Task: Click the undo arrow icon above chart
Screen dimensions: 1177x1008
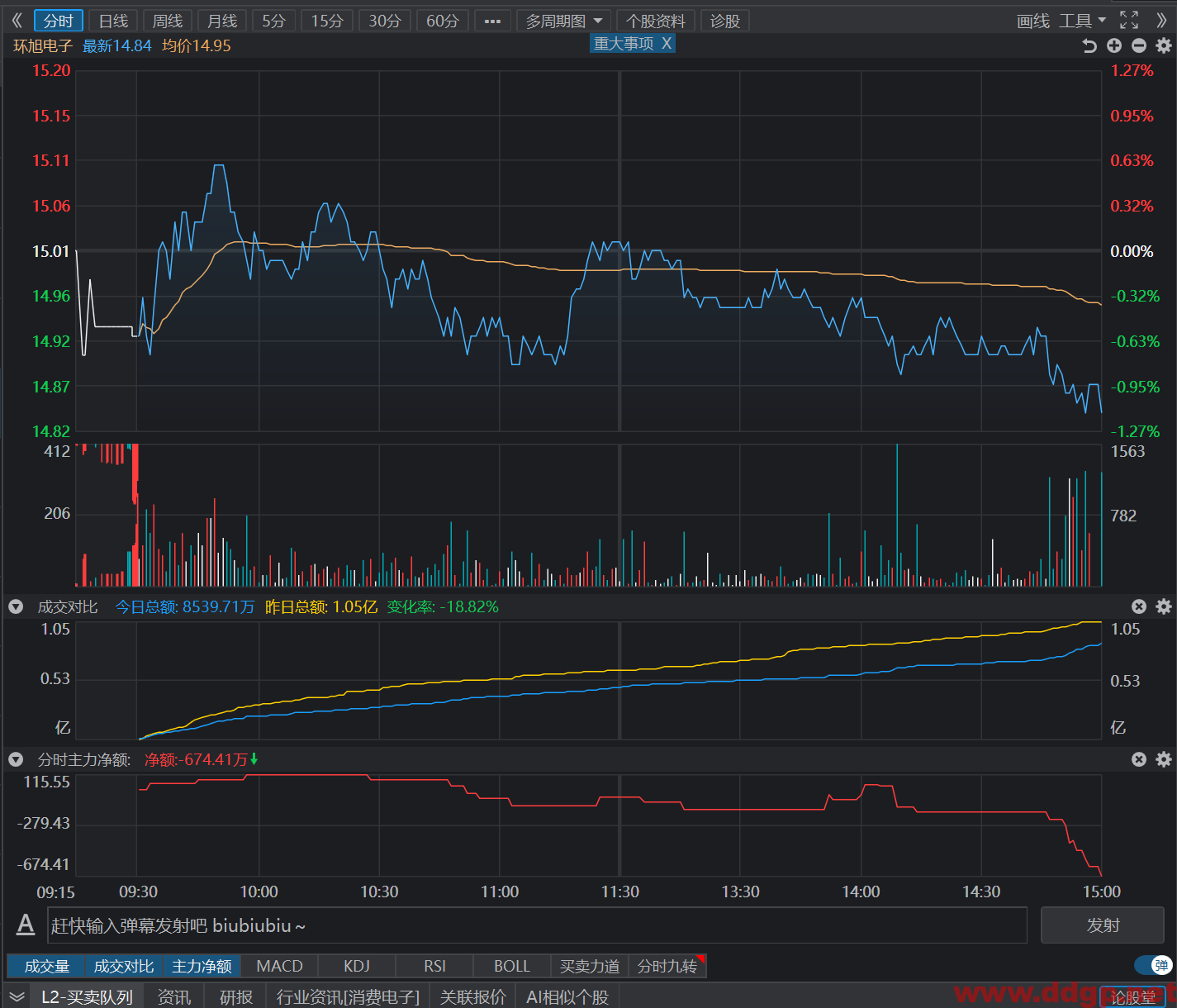Action: coord(1089,46)
